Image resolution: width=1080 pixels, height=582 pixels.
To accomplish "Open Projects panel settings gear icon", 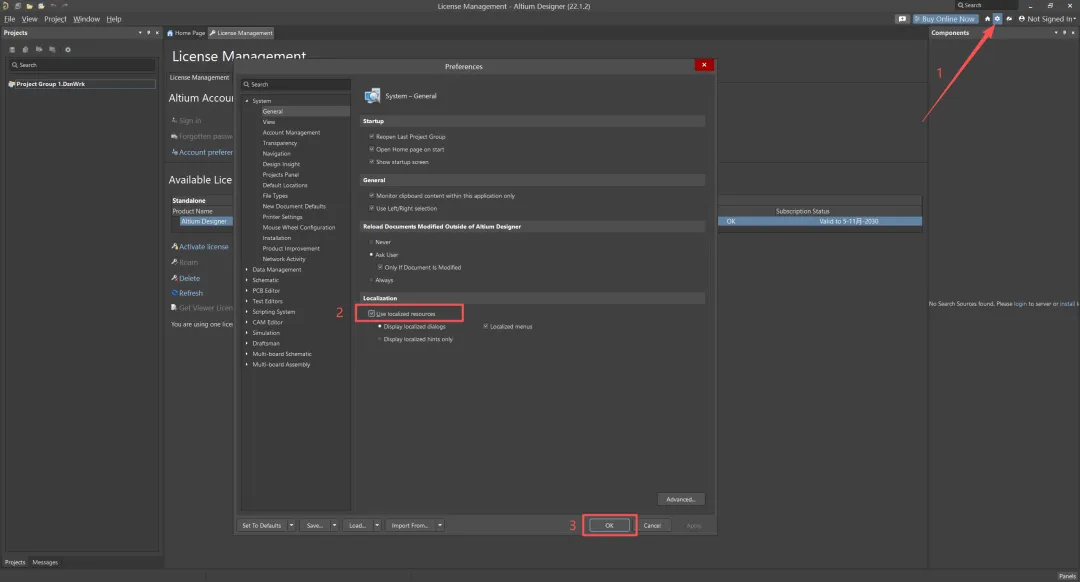I will [68, 50].
